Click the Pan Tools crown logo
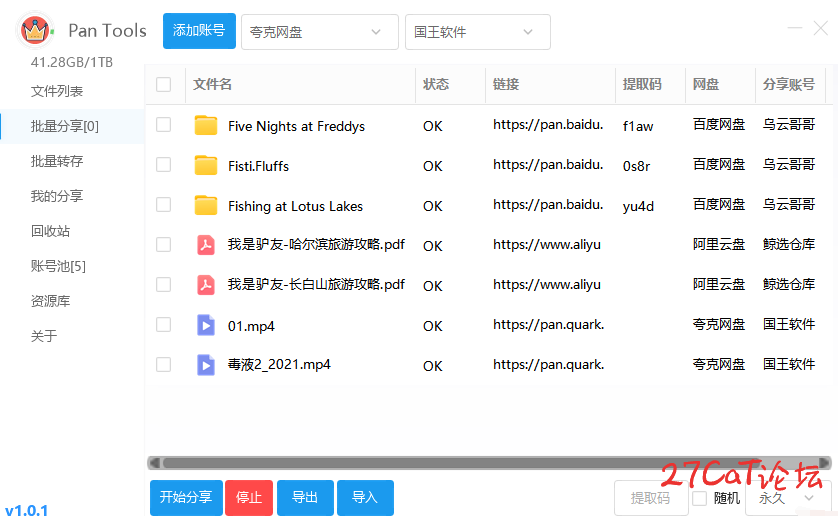This screenshot has height=516, width=838. (35, 30)
